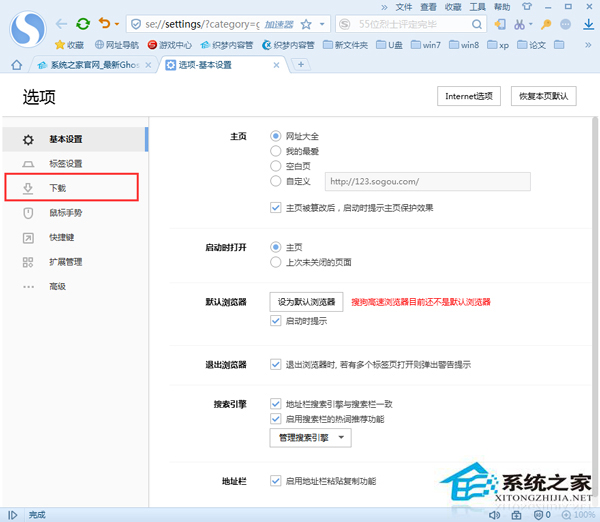This screenshot has width=600, height=522.
Task: Click the Internet选项 button
Action: (x=469, y=97)
